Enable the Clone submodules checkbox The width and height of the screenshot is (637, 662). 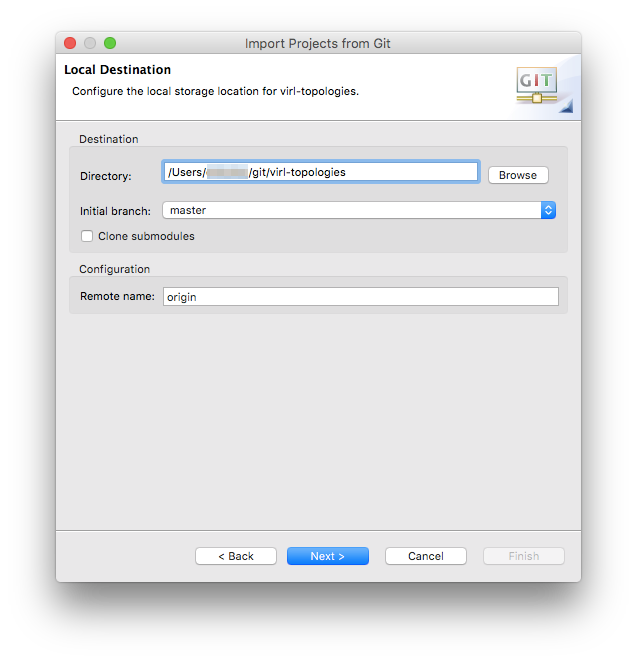point(87,236)
